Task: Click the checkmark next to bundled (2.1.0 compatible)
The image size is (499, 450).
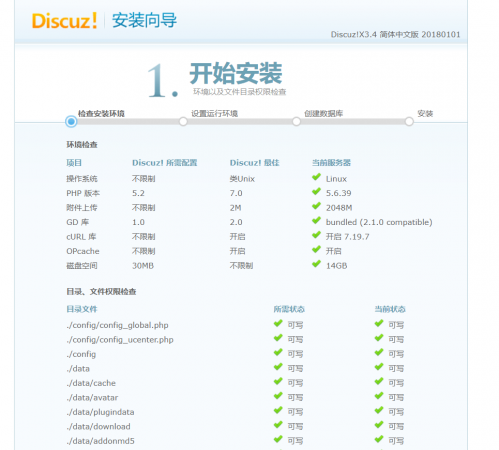Action: (x=316, y=221)
